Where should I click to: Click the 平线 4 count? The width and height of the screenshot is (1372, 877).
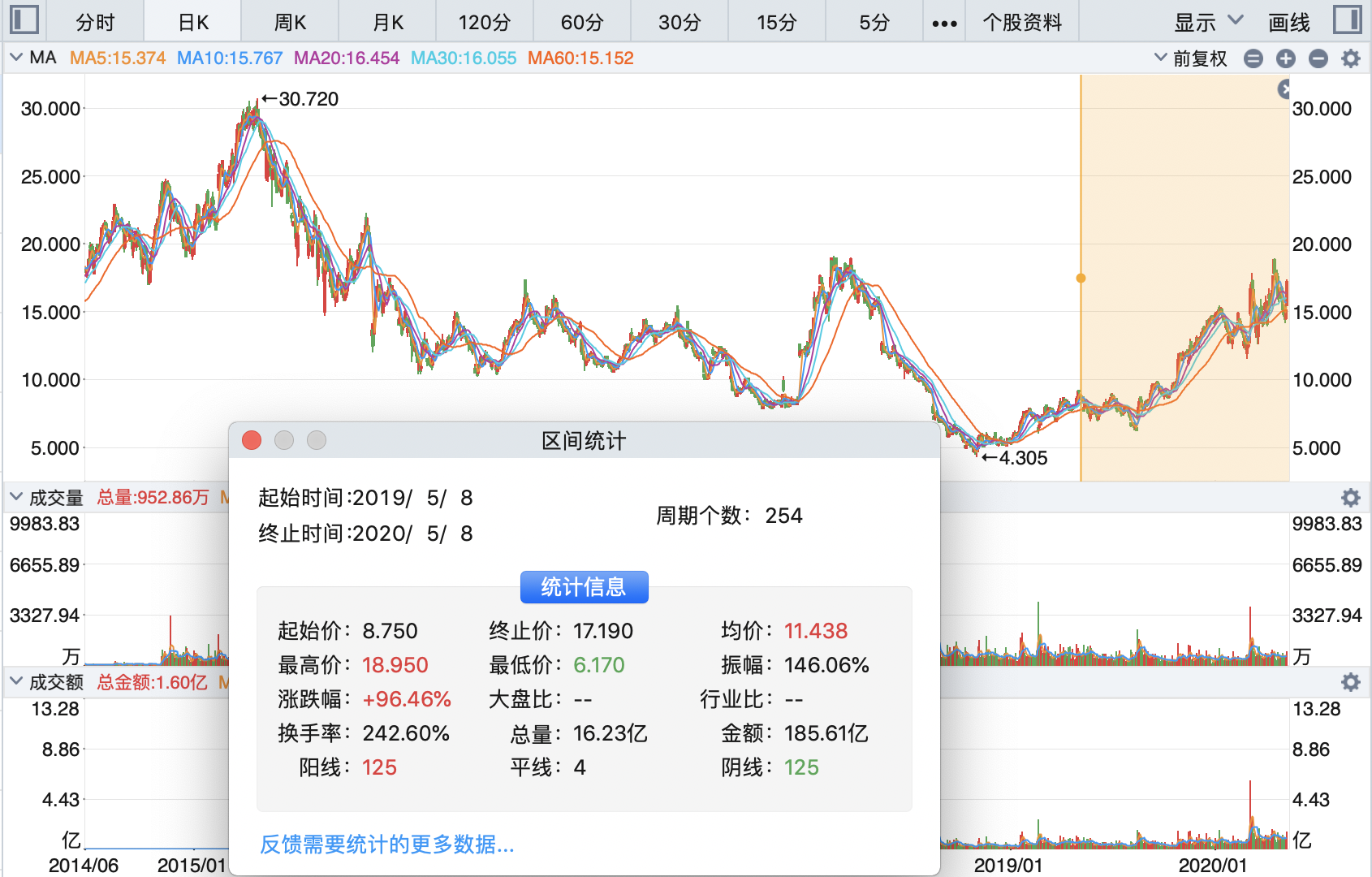pyautogui.click(x=580, y=767)
